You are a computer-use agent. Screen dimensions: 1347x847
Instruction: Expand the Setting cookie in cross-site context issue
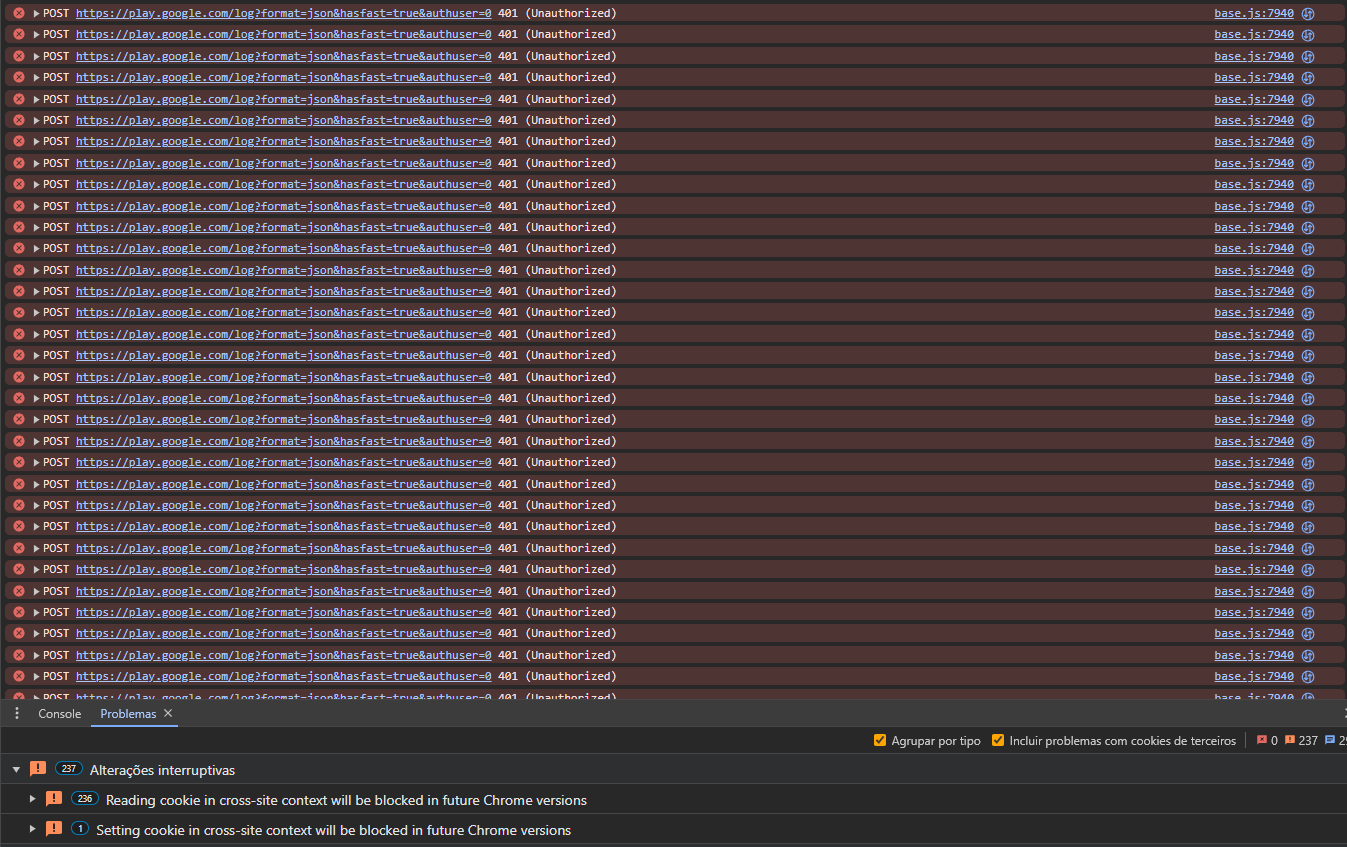click(x=32, y=829)
